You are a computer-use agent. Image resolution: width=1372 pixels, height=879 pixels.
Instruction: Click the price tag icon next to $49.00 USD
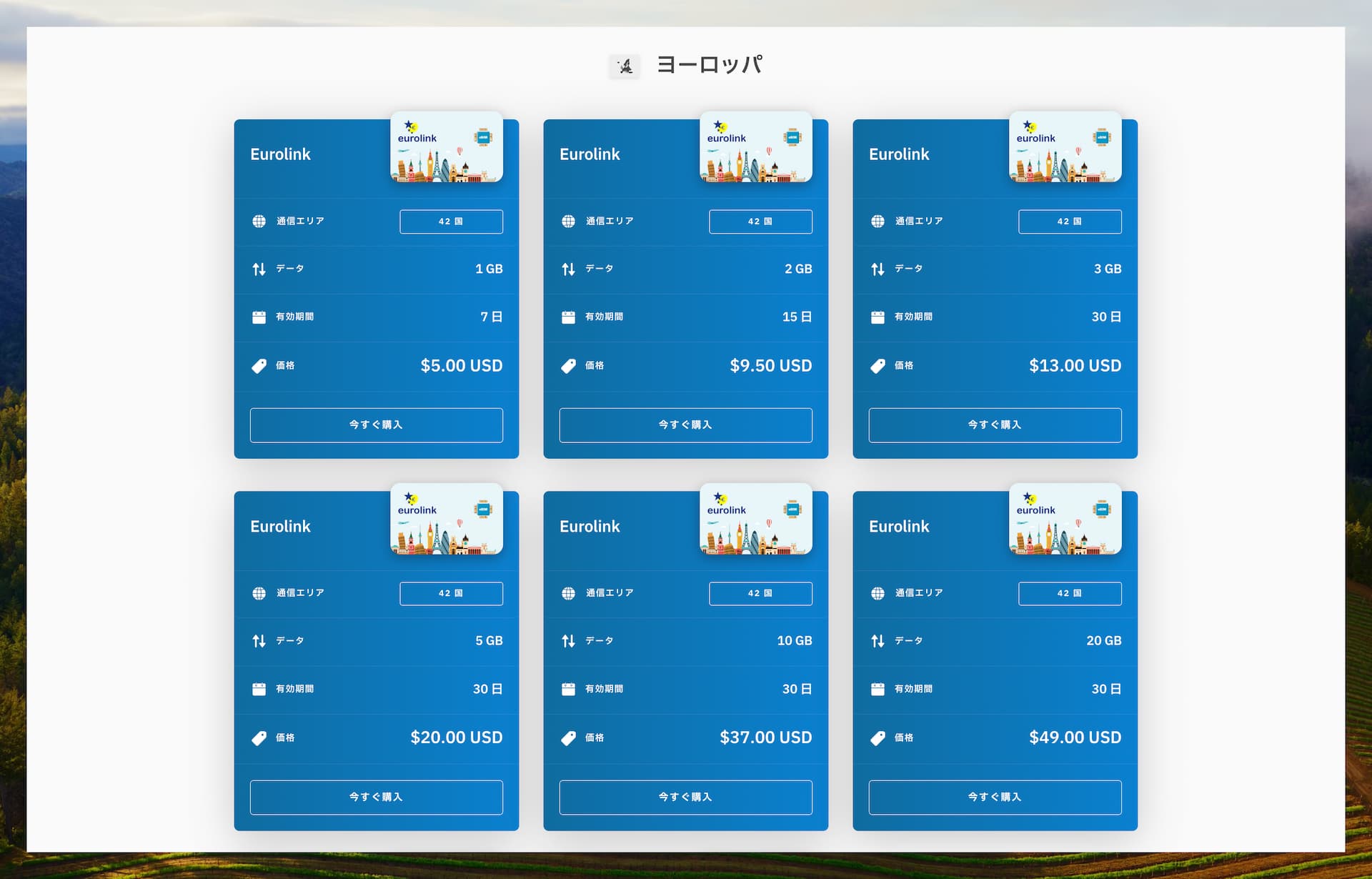coord(878,738)
